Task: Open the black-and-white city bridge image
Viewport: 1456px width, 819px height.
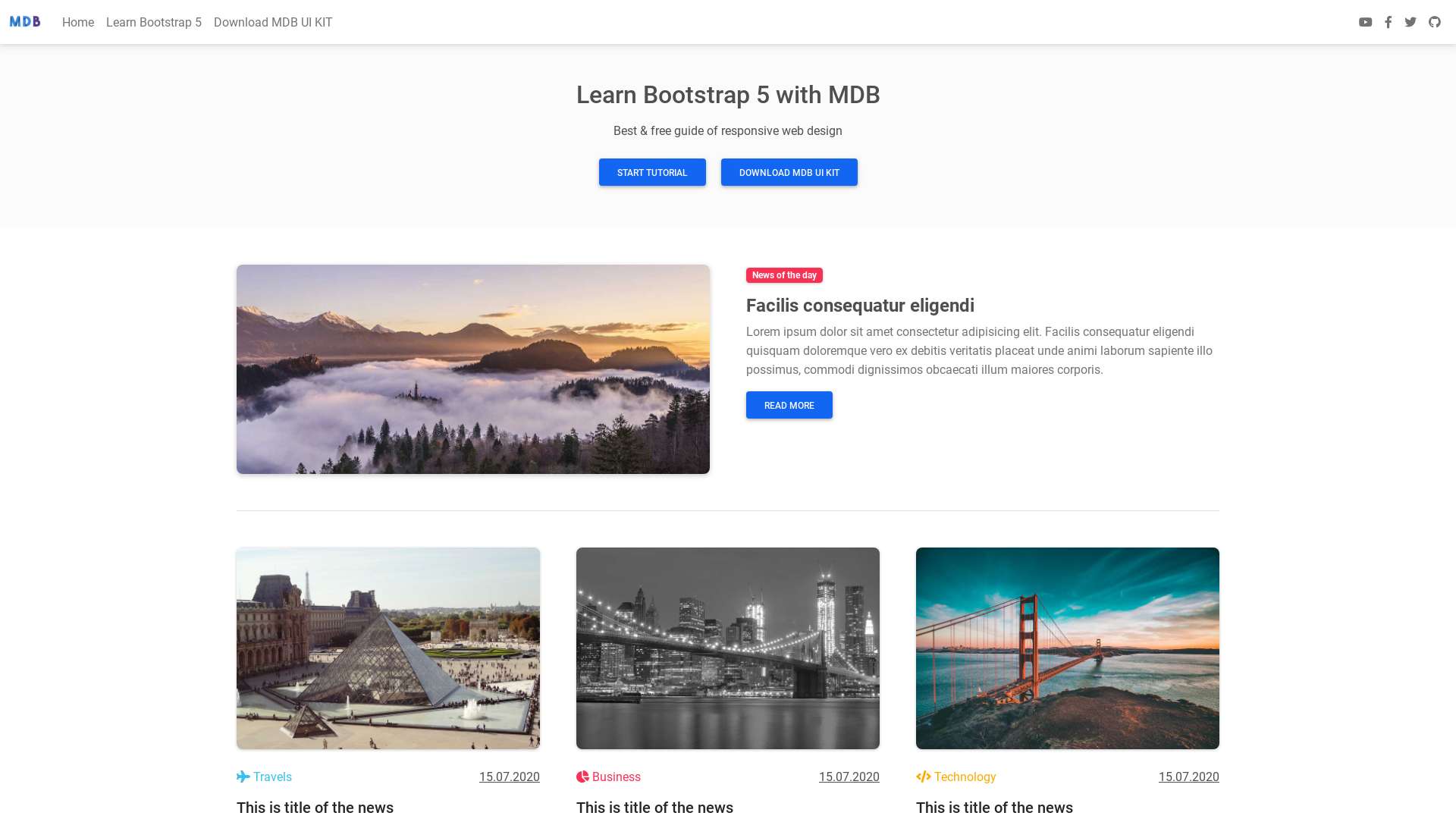Action: tap(728, 648)
